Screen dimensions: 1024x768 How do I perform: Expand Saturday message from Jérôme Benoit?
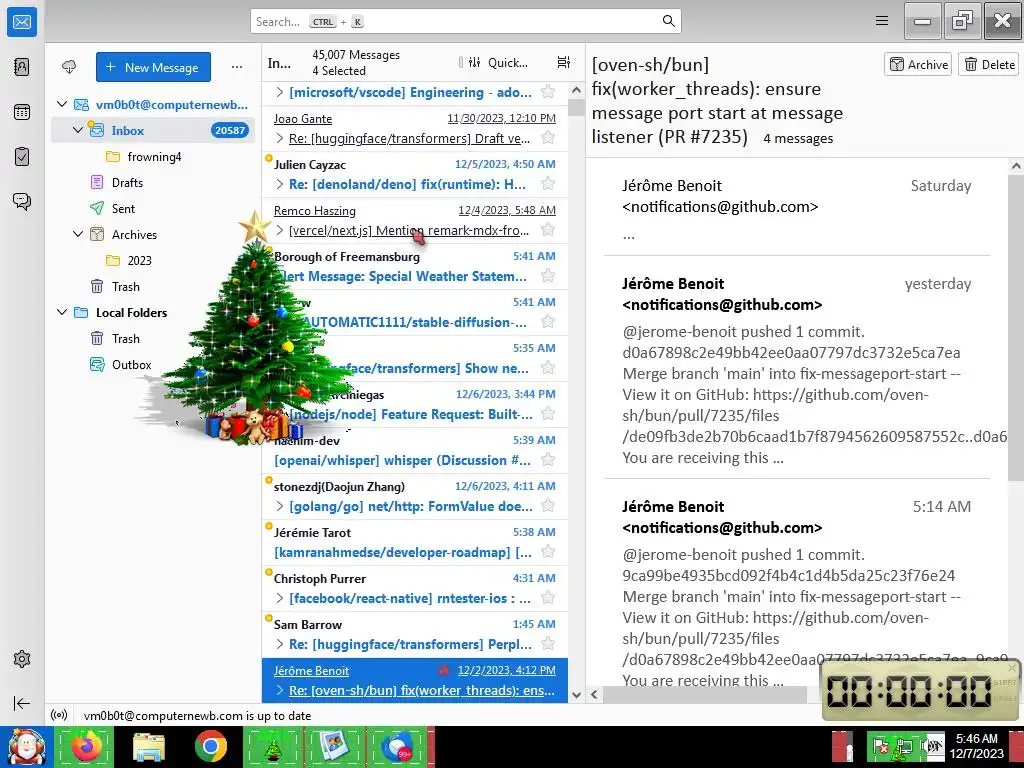click(797, 210)
